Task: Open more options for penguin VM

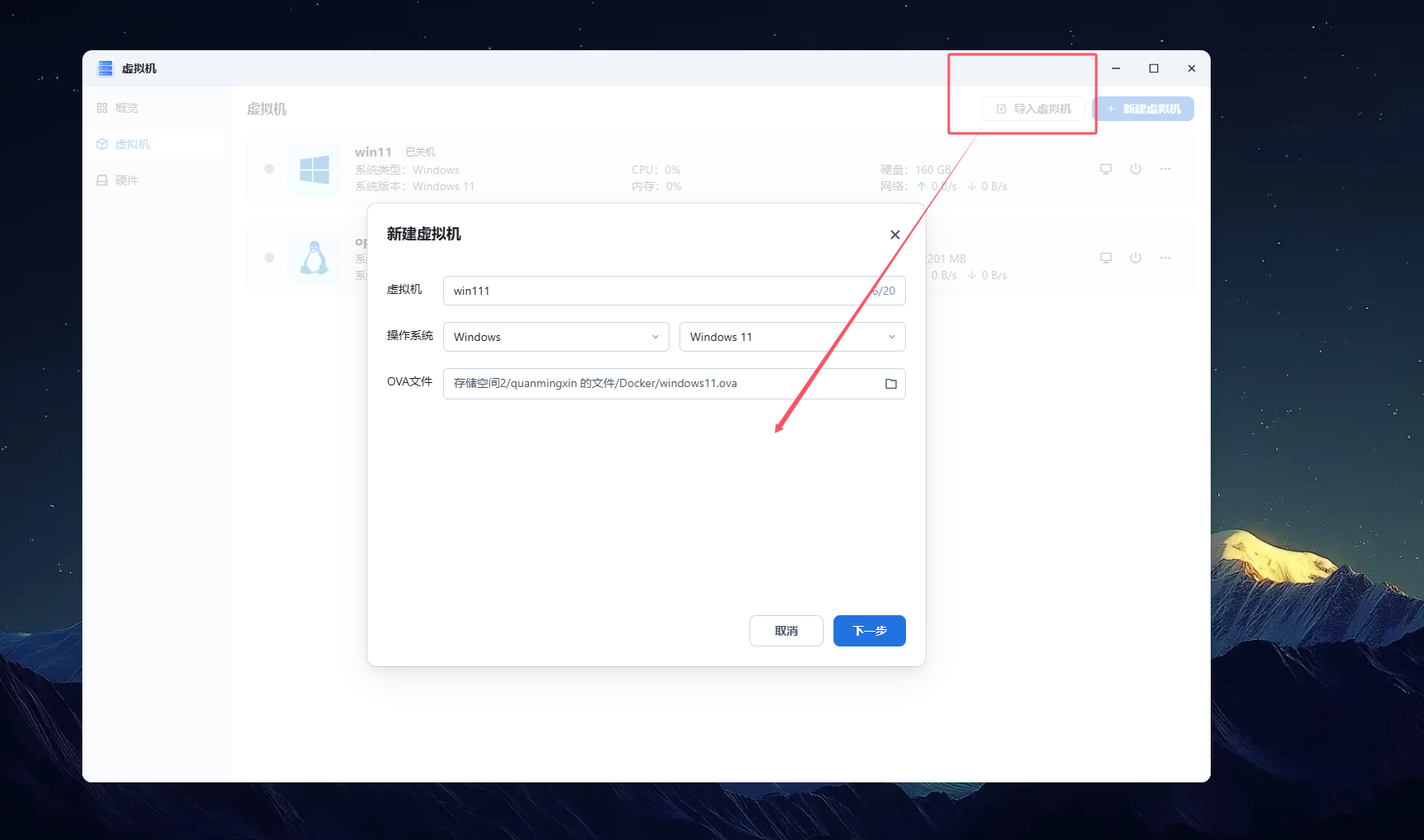Action: click(1165, 258)
